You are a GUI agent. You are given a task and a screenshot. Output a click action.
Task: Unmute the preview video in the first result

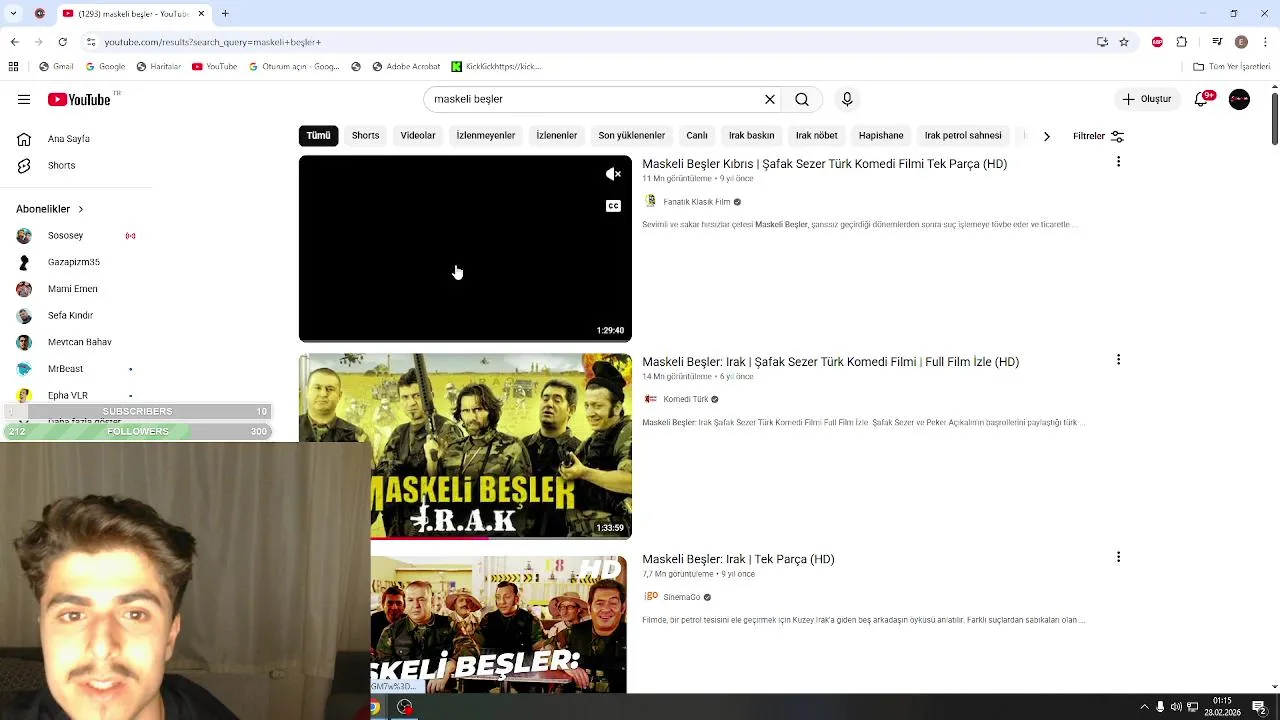click(x=613, y=174)
